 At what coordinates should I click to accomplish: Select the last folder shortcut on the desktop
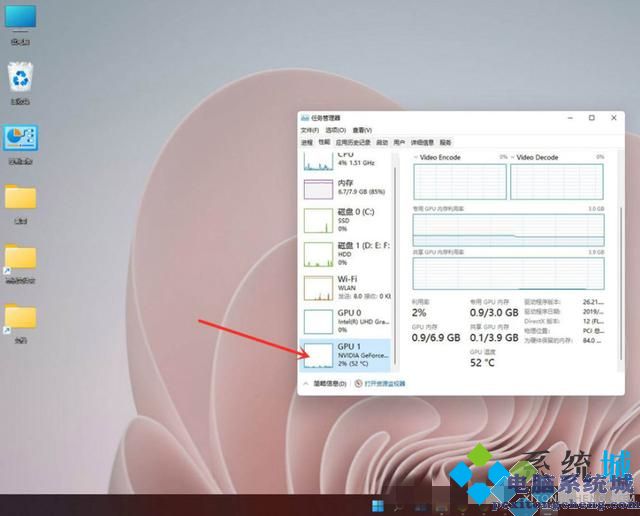(20, 323)
